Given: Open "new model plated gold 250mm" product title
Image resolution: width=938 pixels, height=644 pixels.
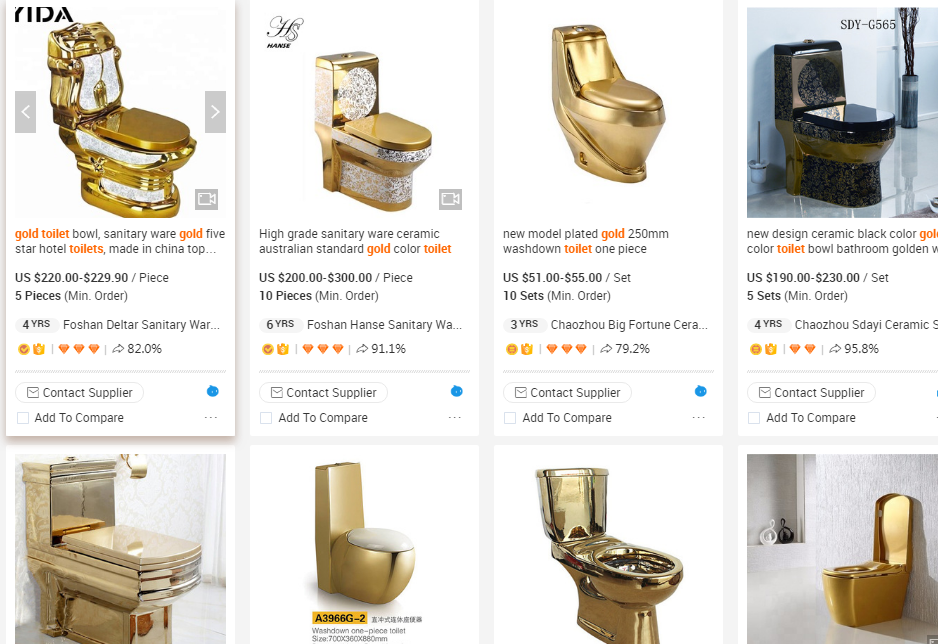Looking at the screenshot, I should tap(586, 241).
